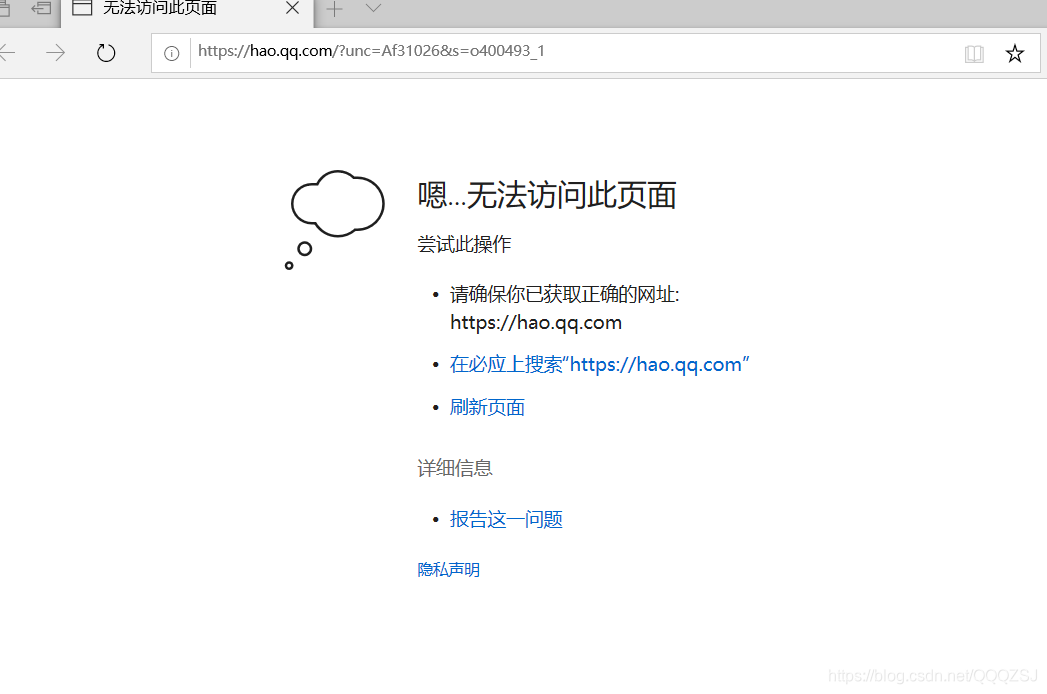Close the 无法访问此页面 tab
Viewport: 1047px width, 694px height.
292,8
